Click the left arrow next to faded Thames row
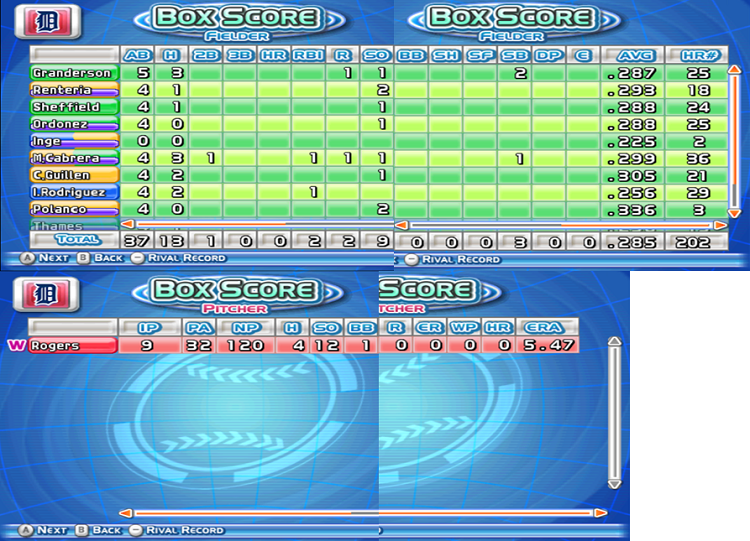 [127, 223]
